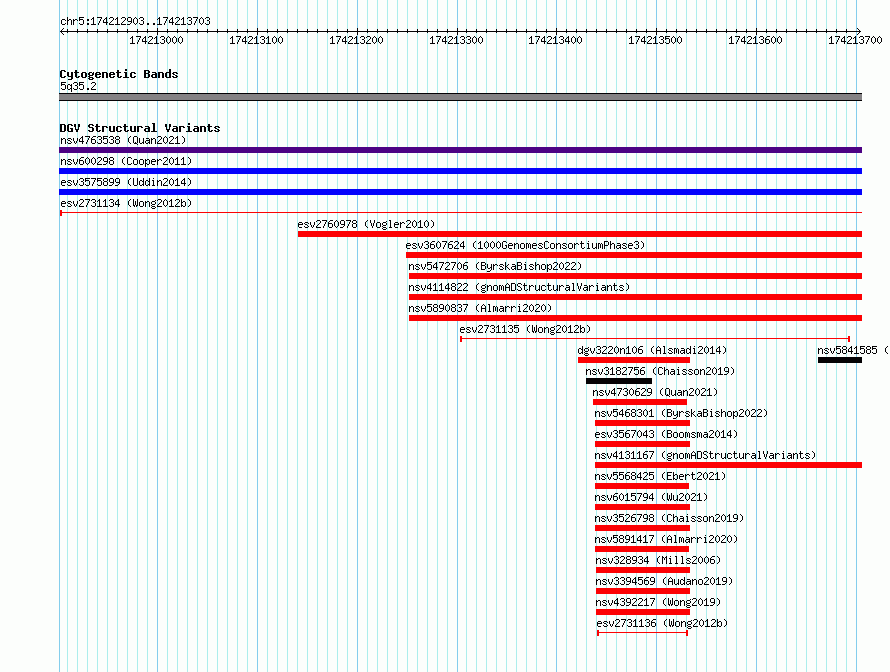Viewport: 890px width, 672px height.
Task: Click the DGV Structural Variants track heading
Action: coord(140,128)
